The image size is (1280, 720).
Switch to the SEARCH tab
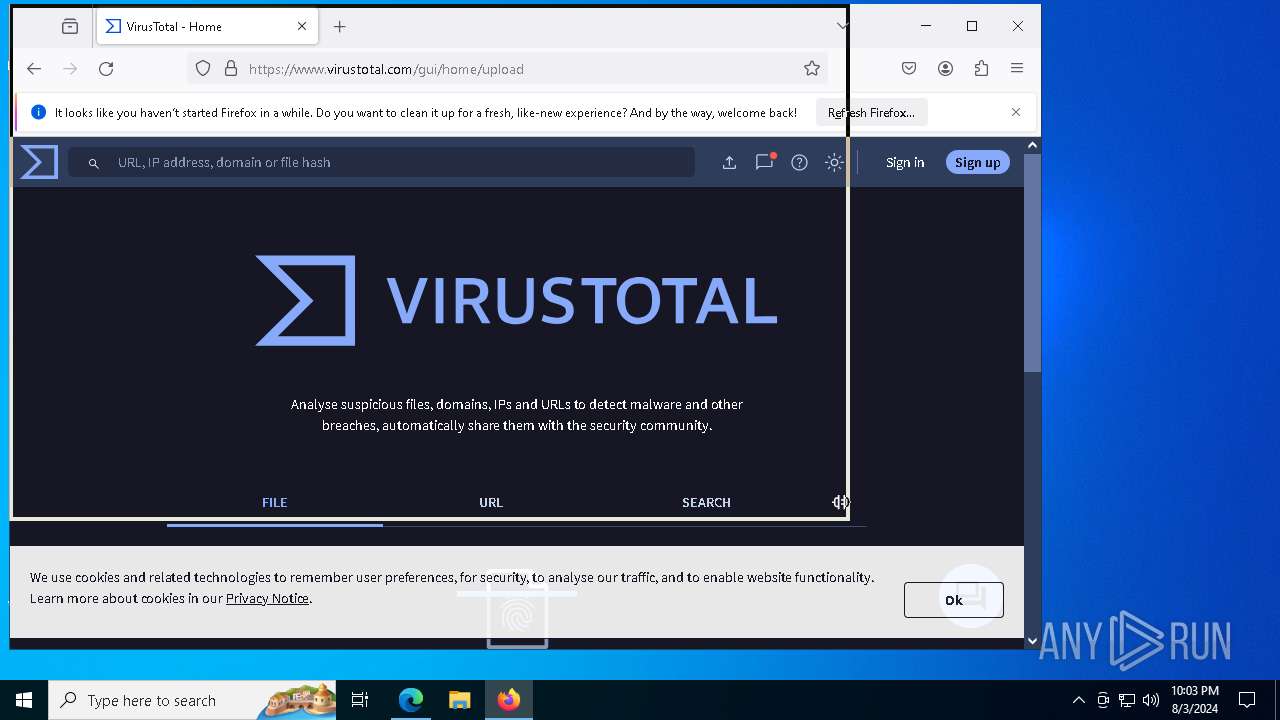(x=706, y=503)
